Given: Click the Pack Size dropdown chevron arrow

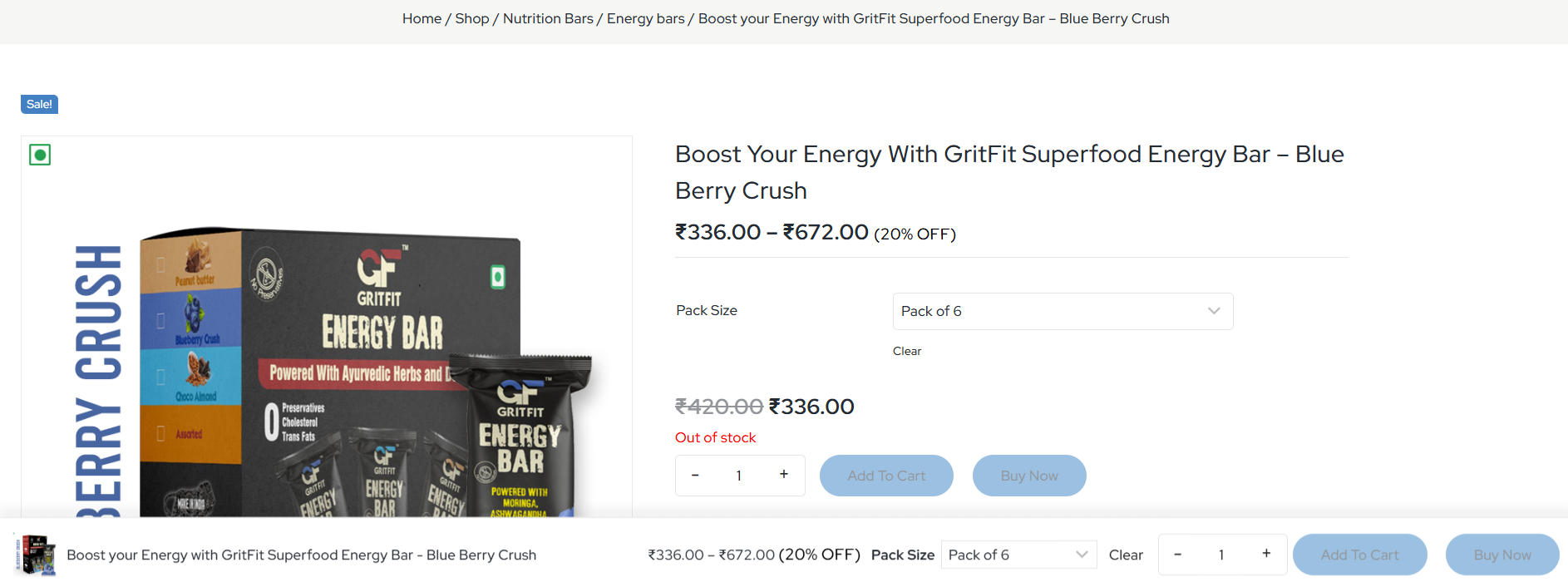Looking at the screenshot, I should 1214,311.
